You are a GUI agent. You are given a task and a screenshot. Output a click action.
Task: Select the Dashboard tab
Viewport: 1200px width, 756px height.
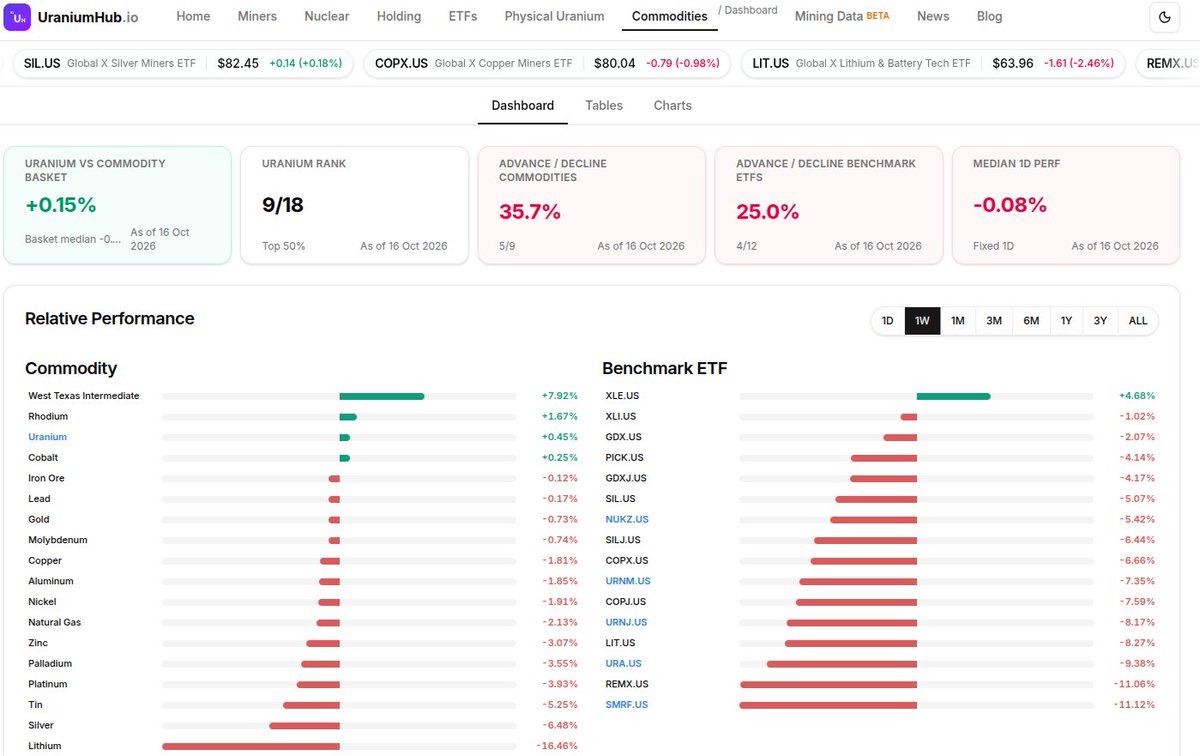(x=522, y=105)
